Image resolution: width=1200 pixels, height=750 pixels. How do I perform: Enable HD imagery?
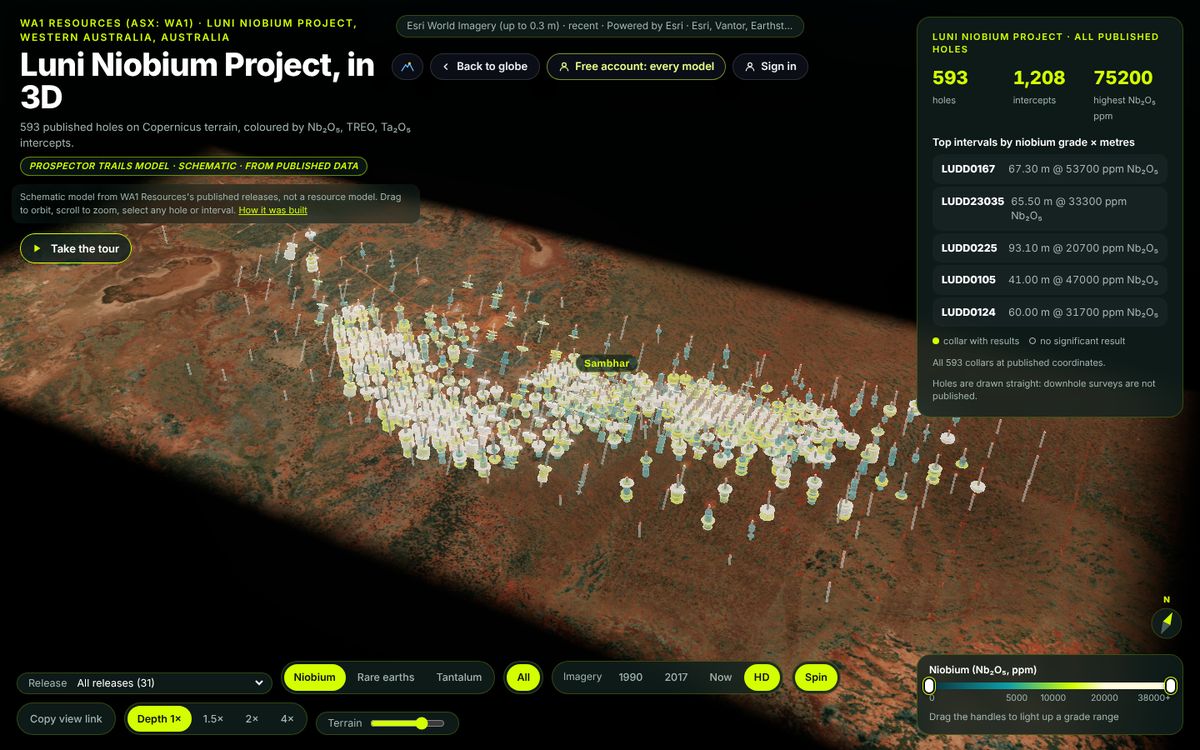(762, 677)
